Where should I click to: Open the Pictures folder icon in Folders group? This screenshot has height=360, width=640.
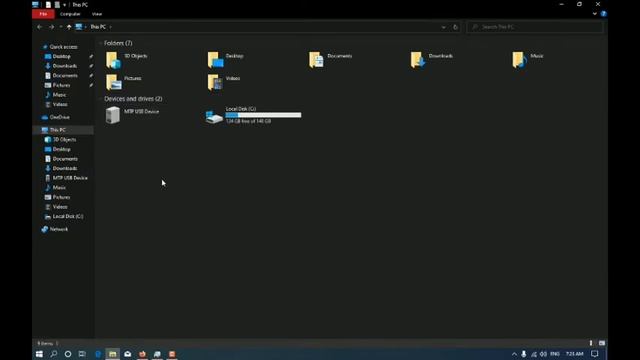pos(113,82)
